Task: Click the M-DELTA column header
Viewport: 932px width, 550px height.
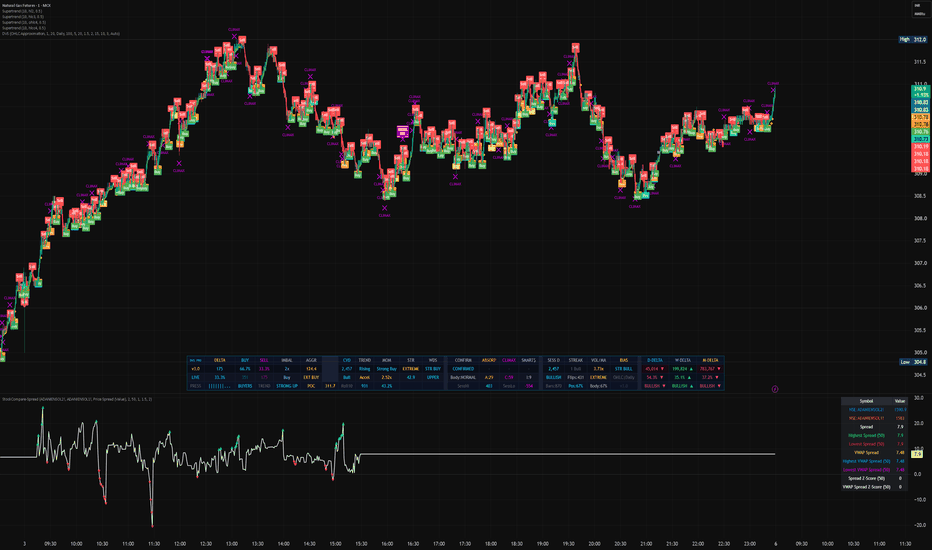Action: (710, 360)
